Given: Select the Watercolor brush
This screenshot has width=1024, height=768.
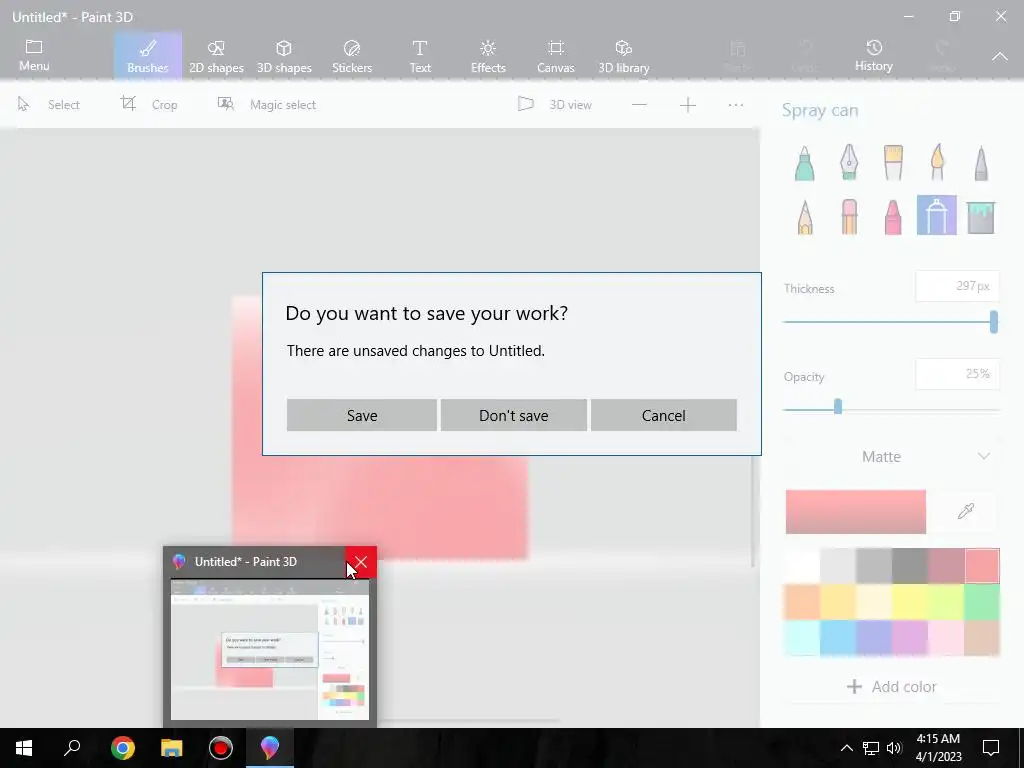Looking at the screenshot, I should coord(937,162).
